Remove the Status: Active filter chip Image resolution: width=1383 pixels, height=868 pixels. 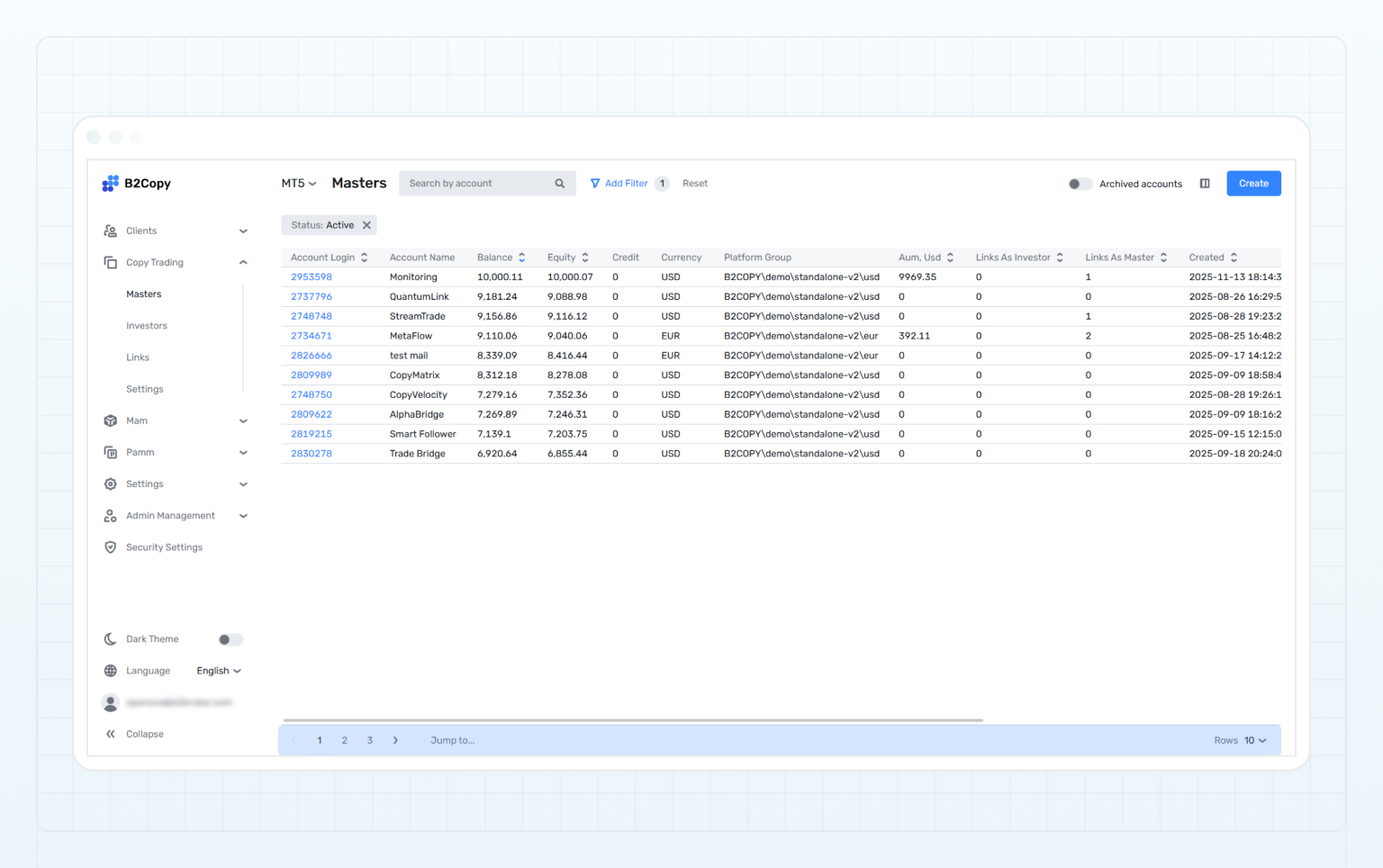[366, 225]
